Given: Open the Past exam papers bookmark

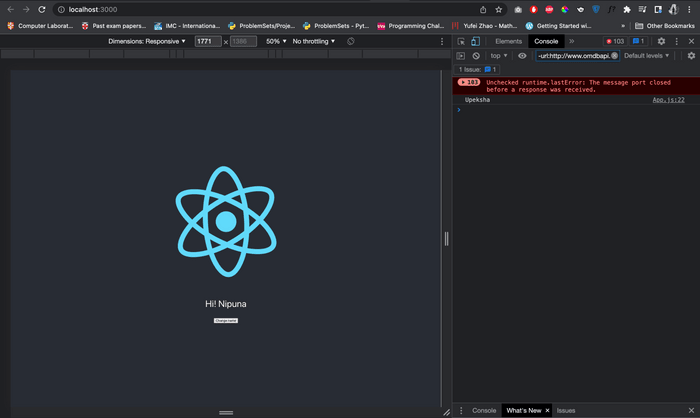Looking at the screenshot, I should coord(114,26).
